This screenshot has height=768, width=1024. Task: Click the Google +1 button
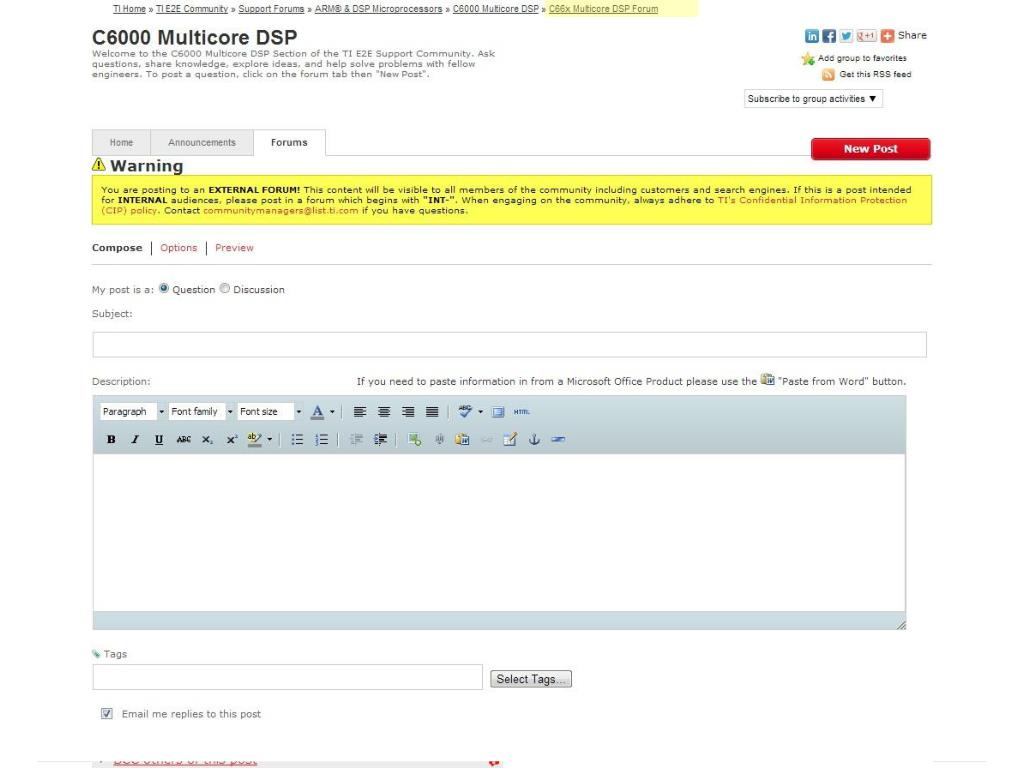coord(867,36)
